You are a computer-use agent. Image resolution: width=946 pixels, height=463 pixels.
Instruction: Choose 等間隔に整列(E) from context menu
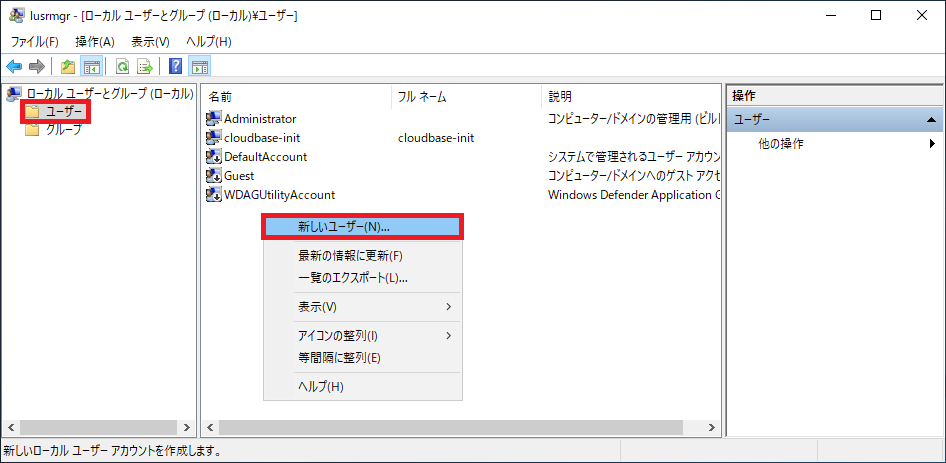click(x=363, y=358)
